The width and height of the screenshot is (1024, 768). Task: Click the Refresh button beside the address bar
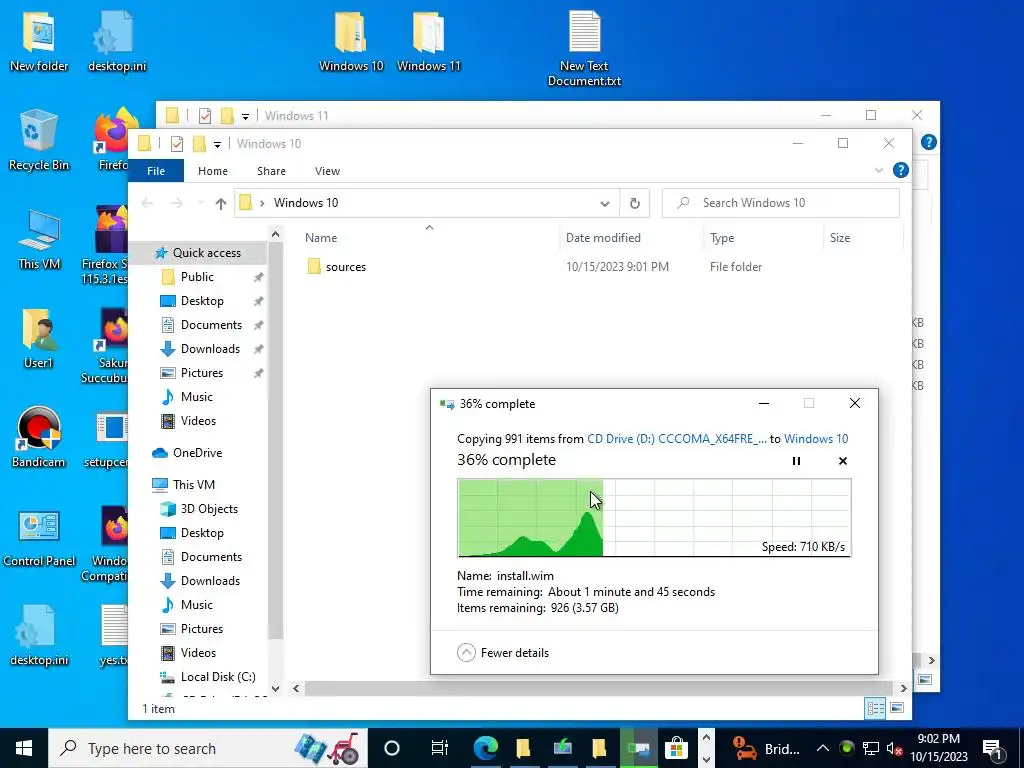634,203
